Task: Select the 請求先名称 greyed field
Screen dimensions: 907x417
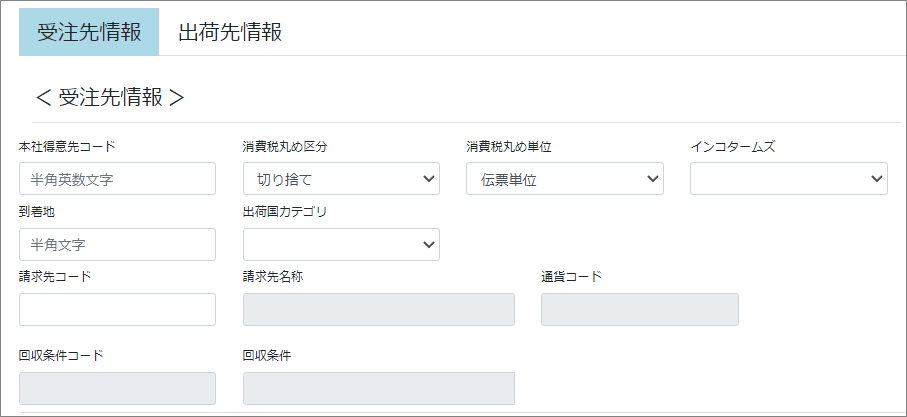Action: [379, 309]
